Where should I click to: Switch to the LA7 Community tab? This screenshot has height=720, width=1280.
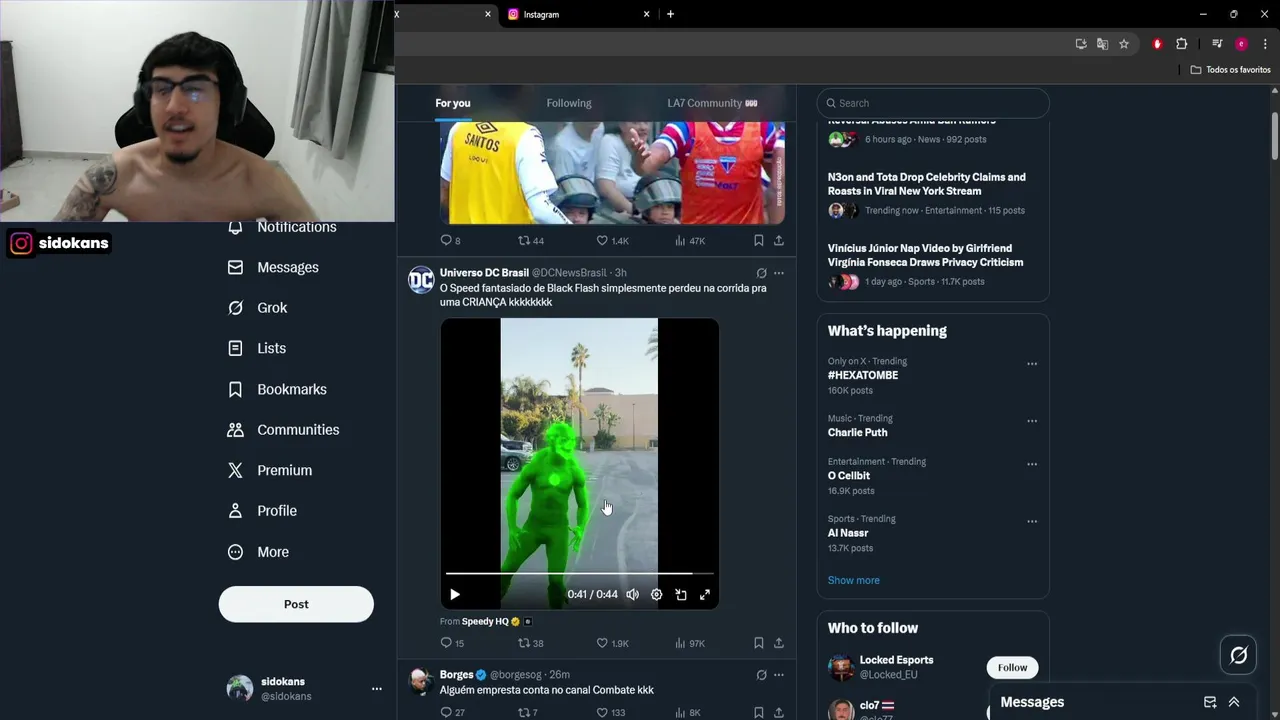[x=712, y=103]
